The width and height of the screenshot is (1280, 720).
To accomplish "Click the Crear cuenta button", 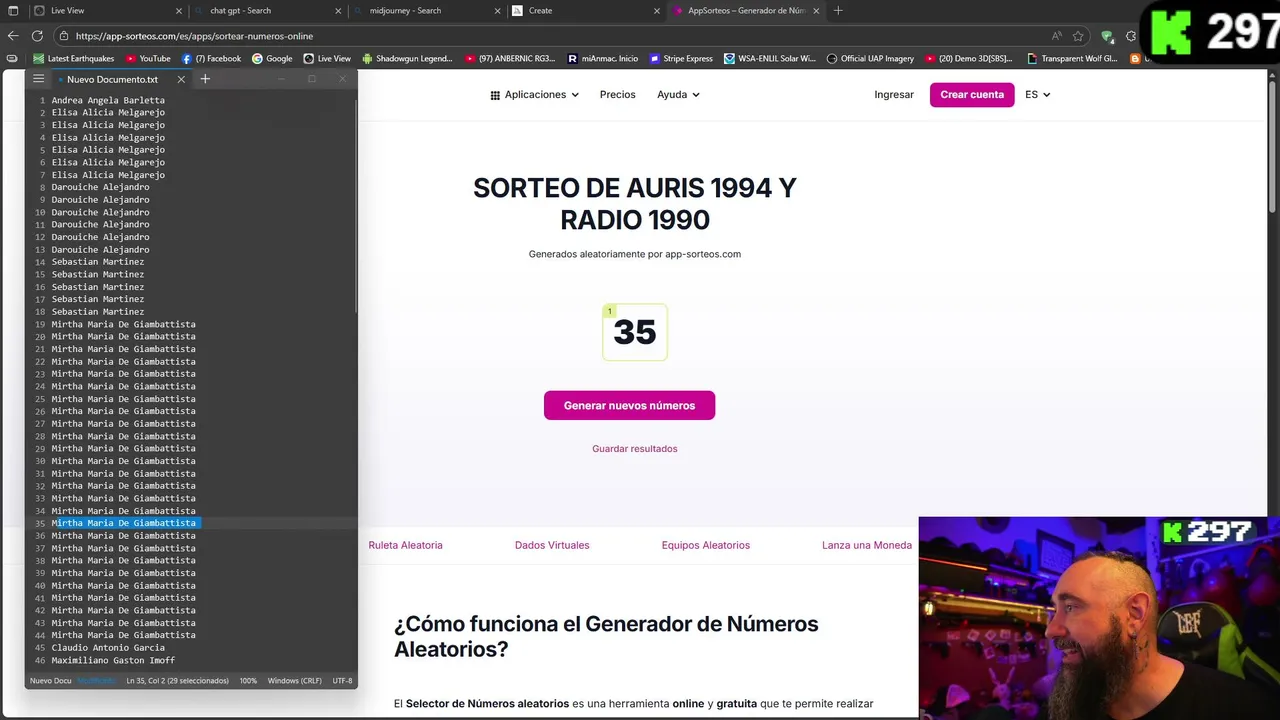I will (972, 95).
